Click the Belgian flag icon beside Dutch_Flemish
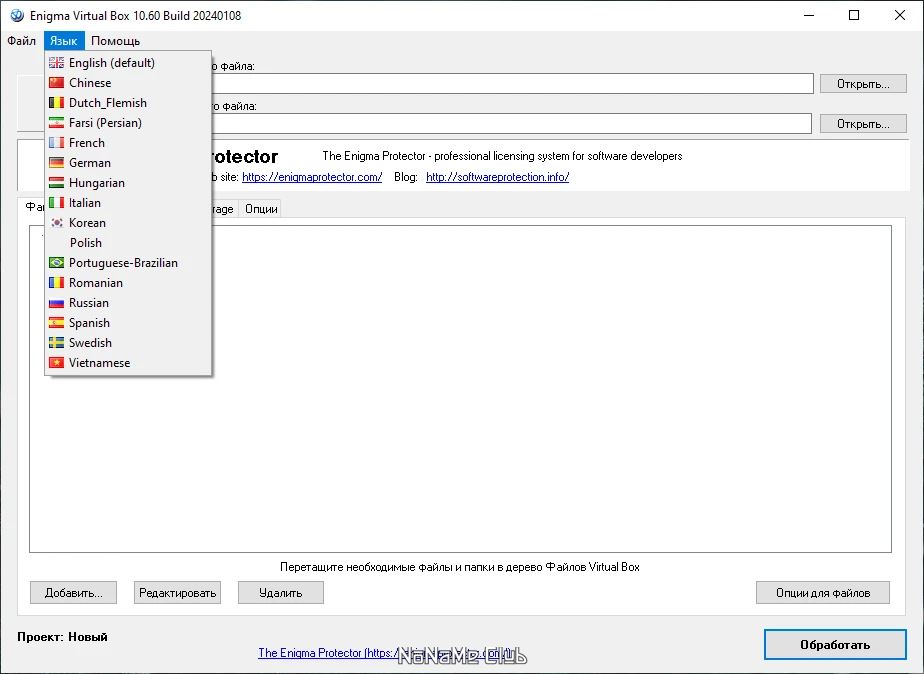 pyautogui.click(x=57, y=103)
